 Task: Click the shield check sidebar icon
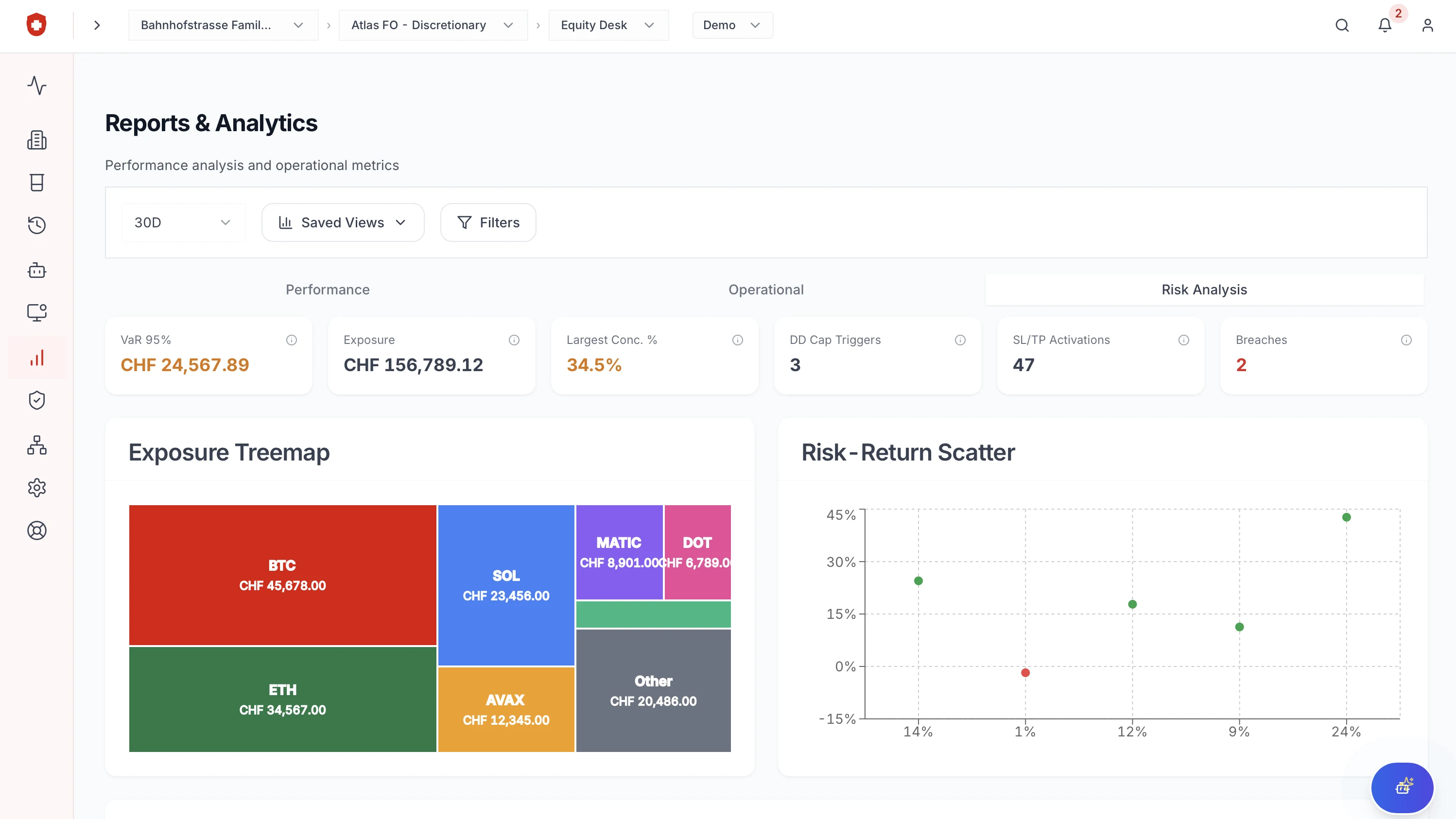click(x=37, y=400)
